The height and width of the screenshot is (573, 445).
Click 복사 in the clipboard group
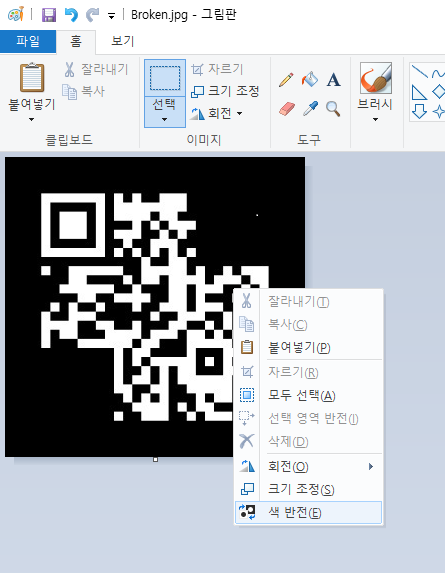84,91
